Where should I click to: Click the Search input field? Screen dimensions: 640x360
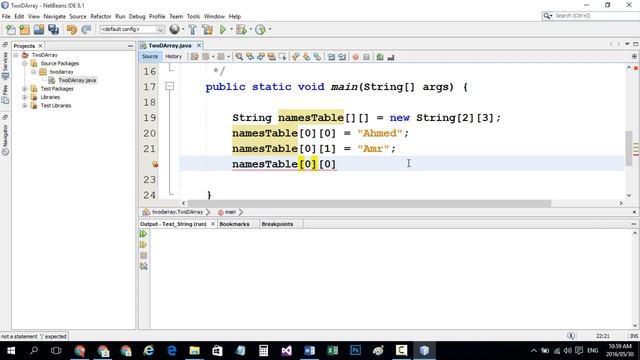pyautogui.click(x=596, y=16)
